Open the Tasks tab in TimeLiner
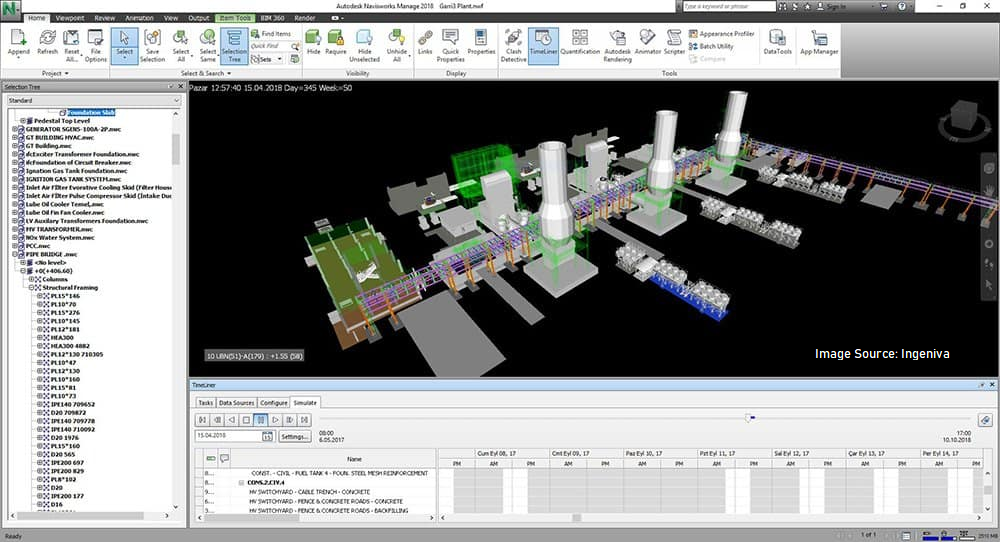This screenshot has width=1000, height=542. (206, 403)
